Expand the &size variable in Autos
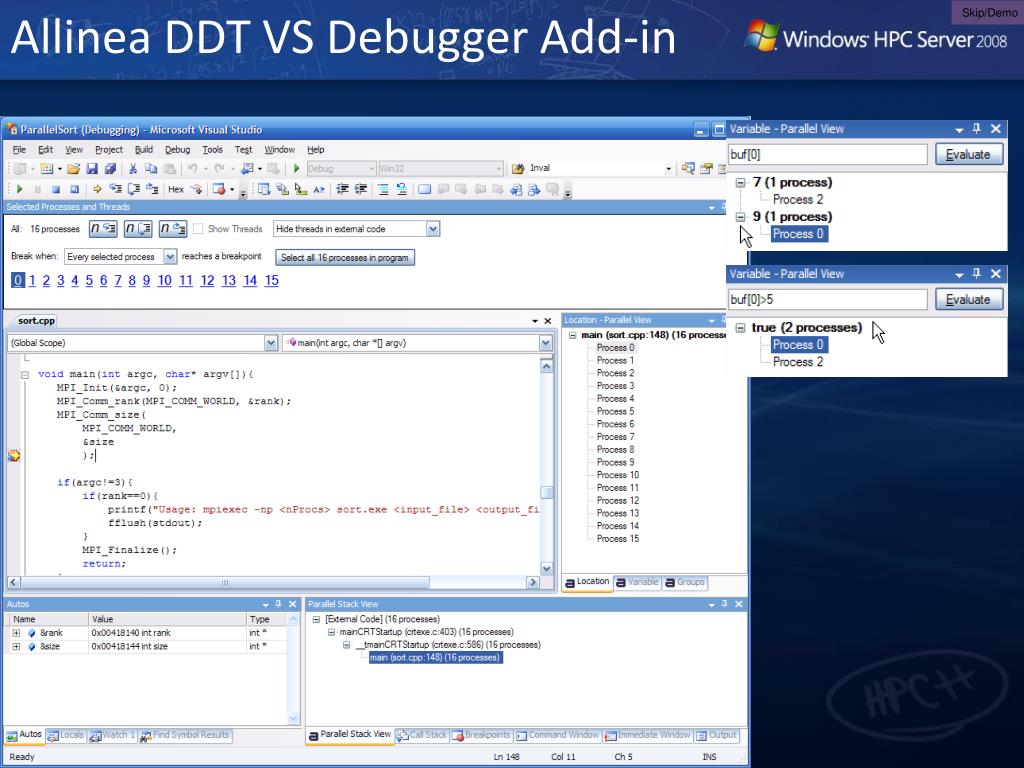The height and width of the screenshot is (768, 1024). pos(16,647)
